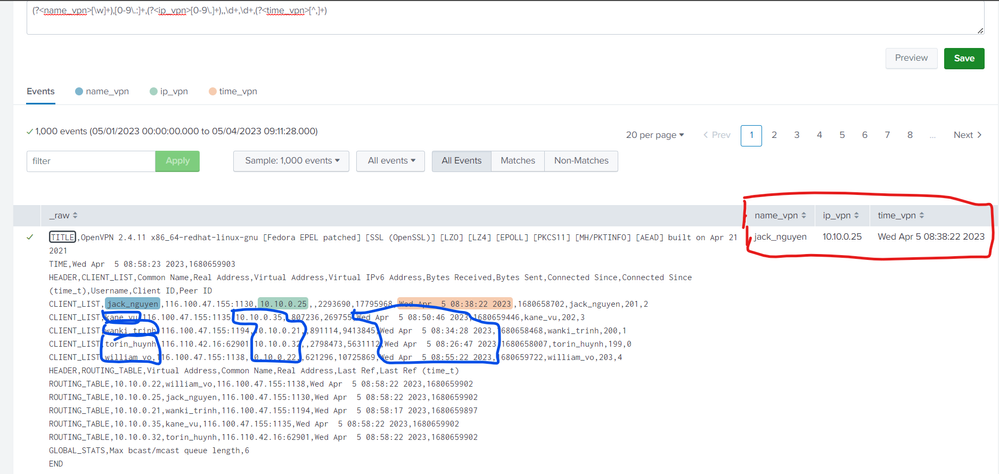Select the All Events toggle

click(461, 160)
